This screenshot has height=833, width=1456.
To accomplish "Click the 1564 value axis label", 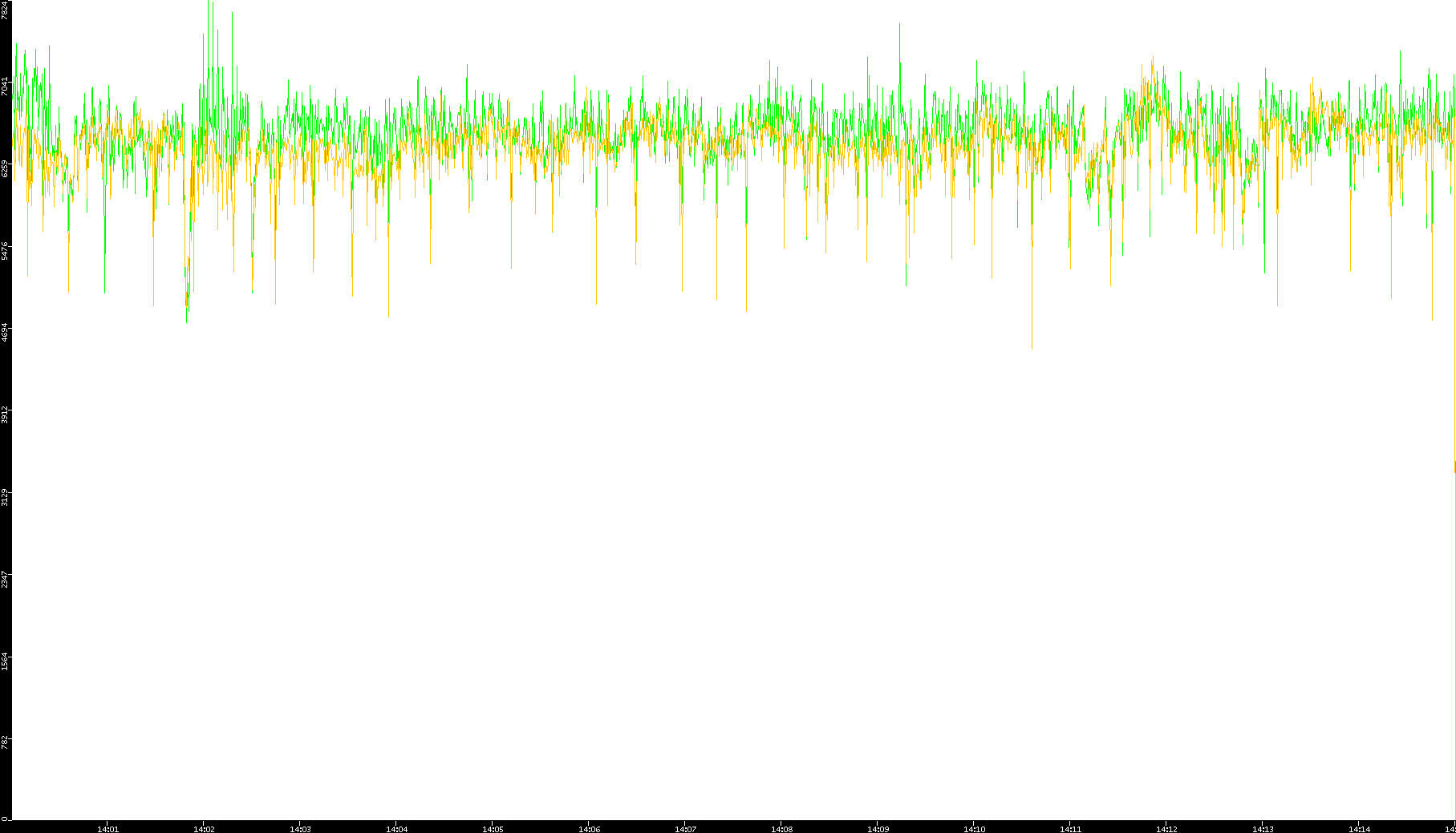I will pyautogui.click(x=6, y=661).
